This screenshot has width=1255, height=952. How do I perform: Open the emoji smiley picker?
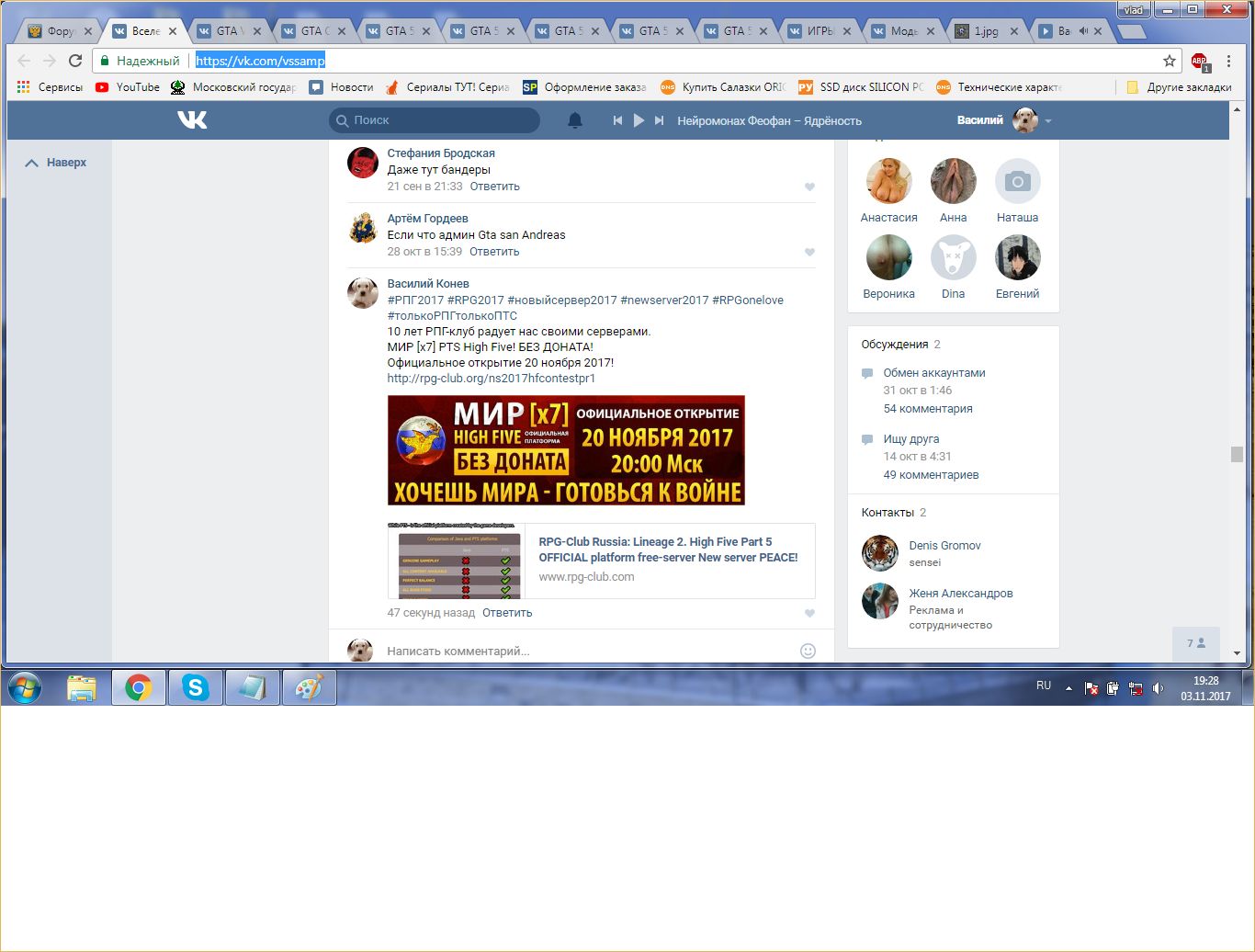pyautogui.click(x=808, y=651)
